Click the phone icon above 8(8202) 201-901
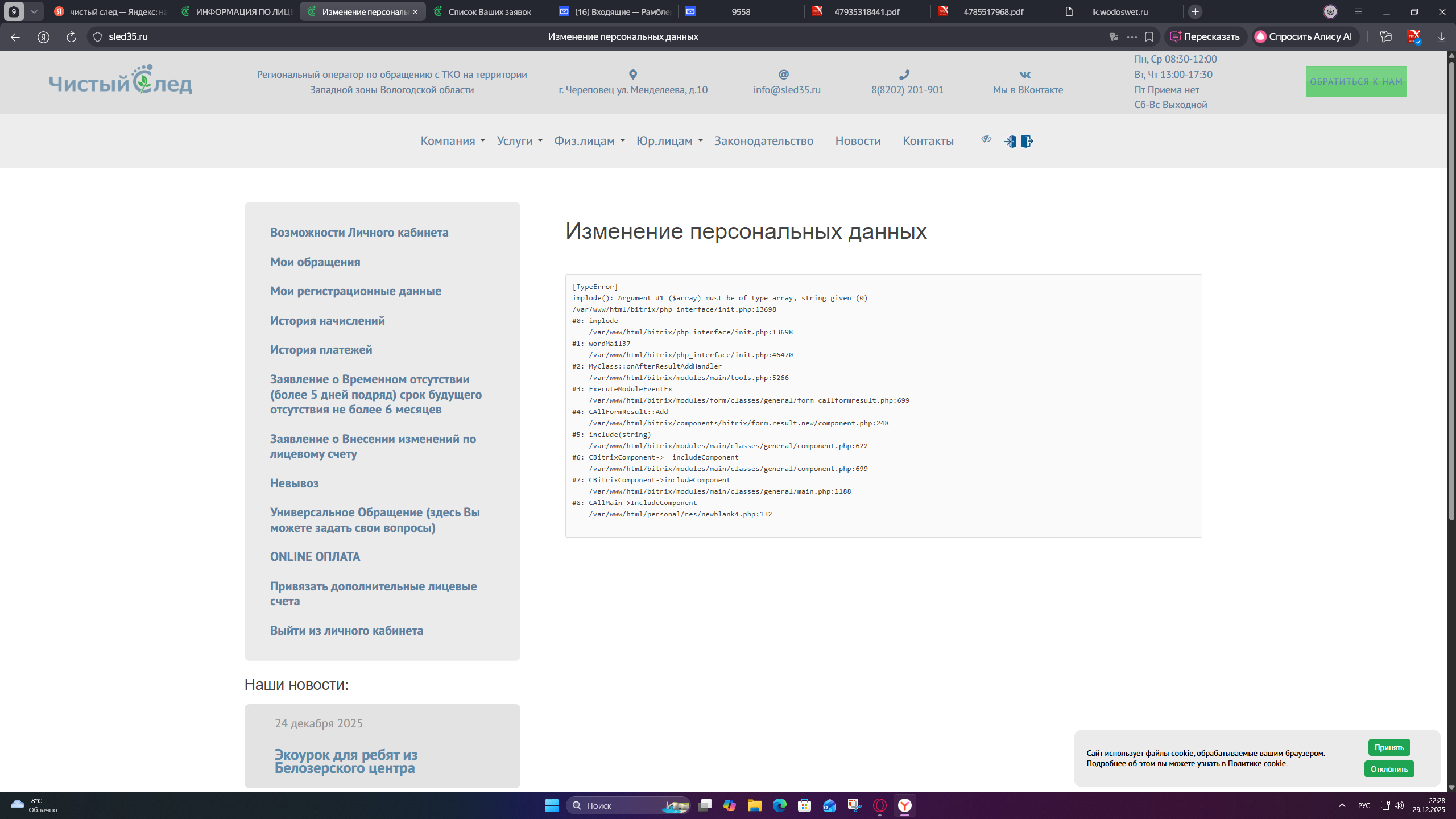 [x=904, y=75]
